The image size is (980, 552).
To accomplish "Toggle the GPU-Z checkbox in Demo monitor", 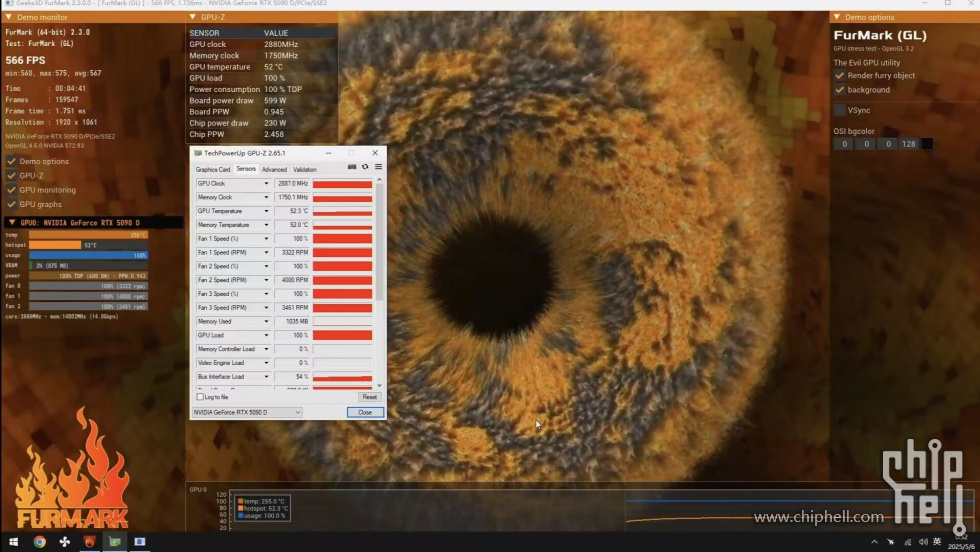I will pos(11,176).
